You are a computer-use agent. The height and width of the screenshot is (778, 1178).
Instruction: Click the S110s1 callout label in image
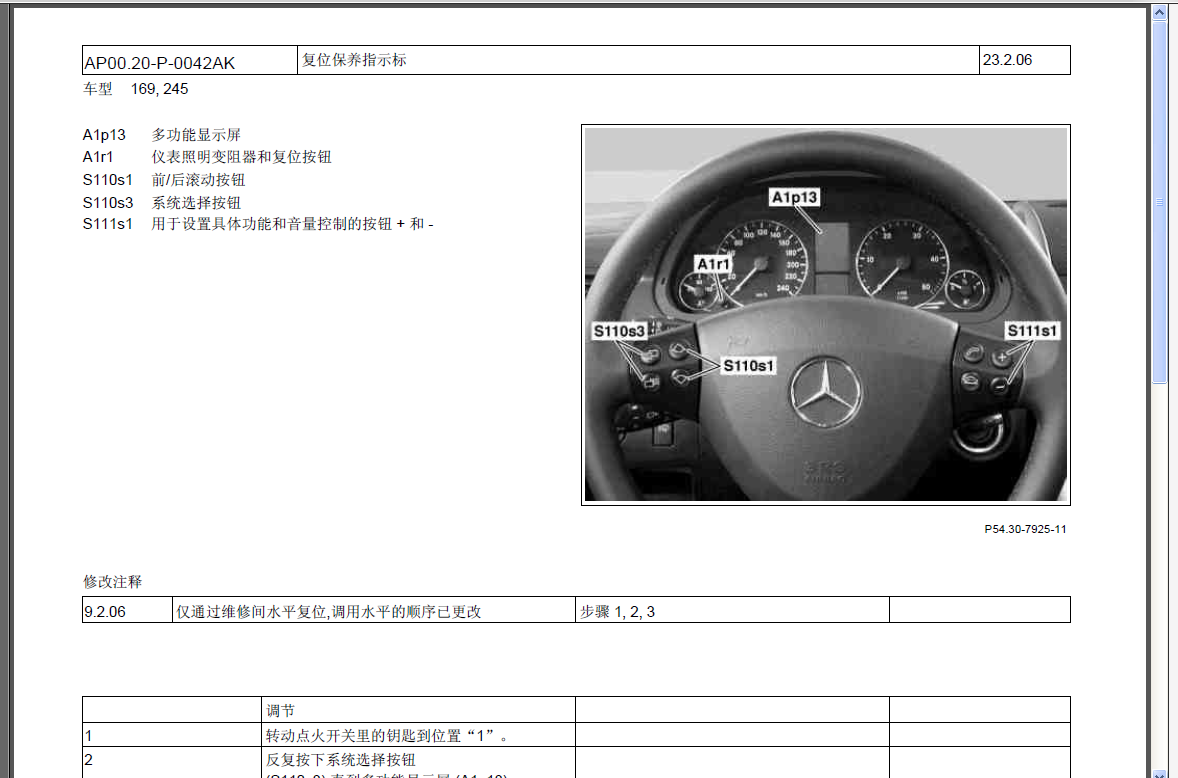click(x=748, y=366)
